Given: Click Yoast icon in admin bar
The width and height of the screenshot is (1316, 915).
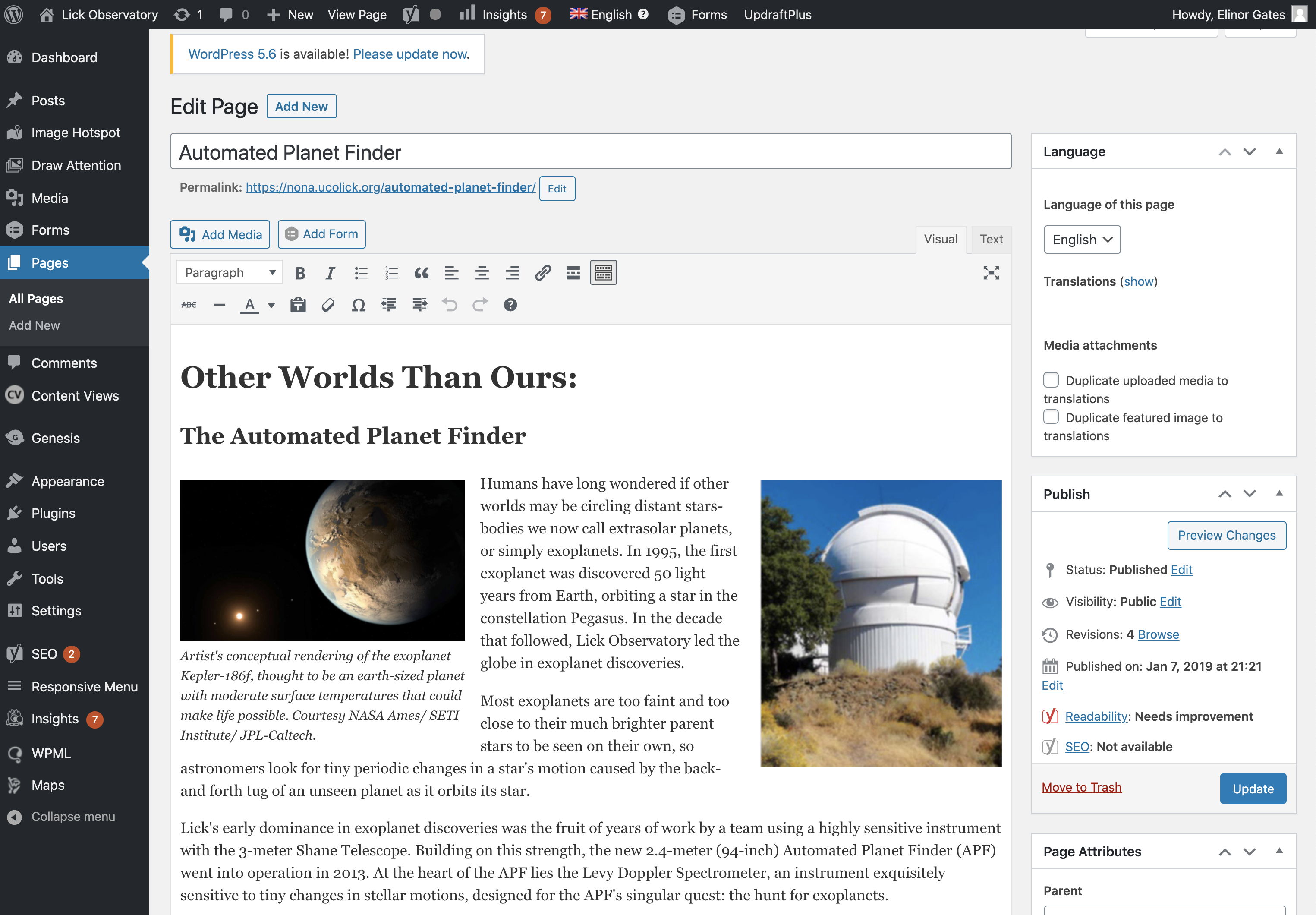Looking at the screenshot, I should 410,14.
